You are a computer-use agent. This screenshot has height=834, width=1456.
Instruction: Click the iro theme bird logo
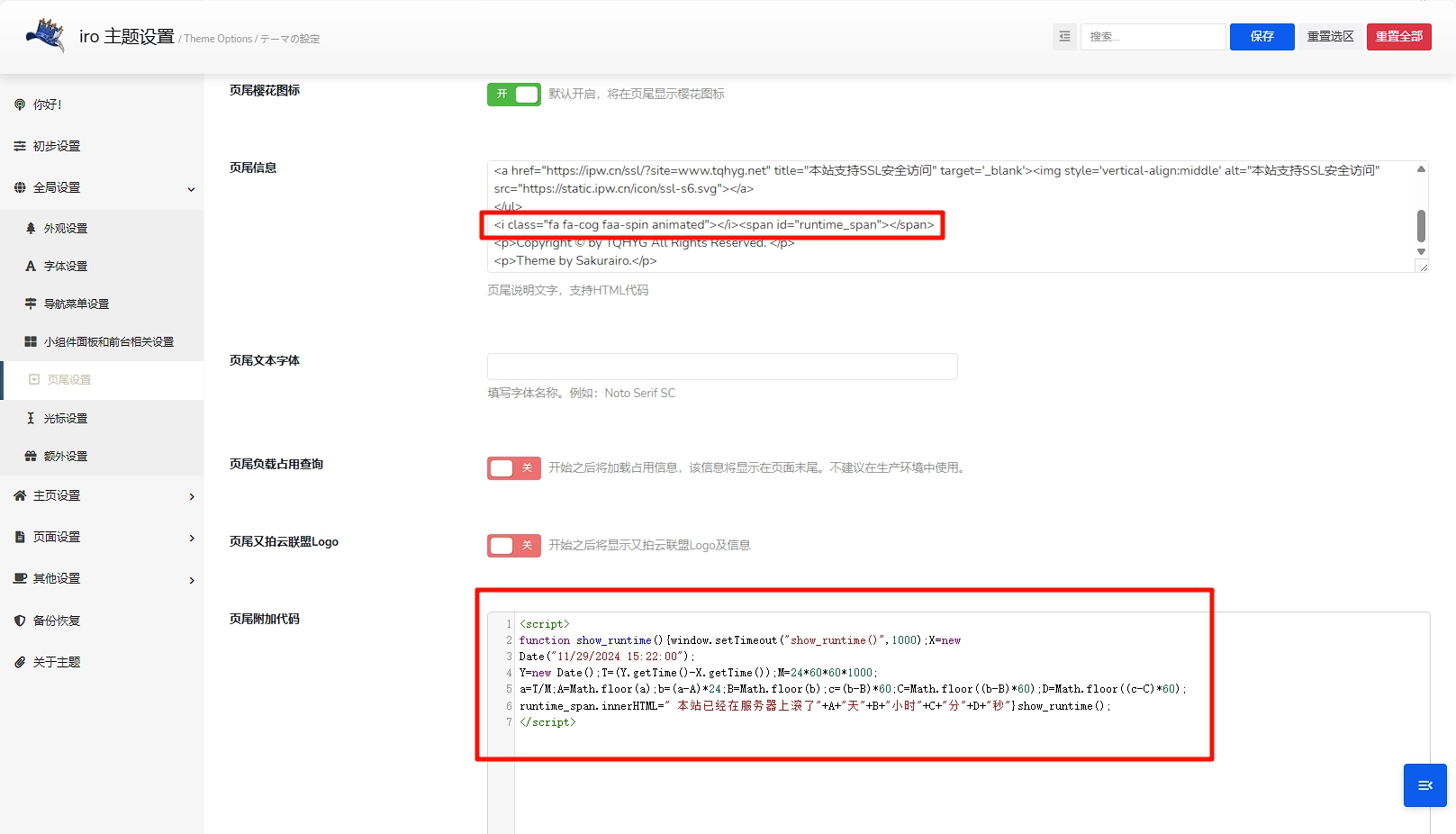pyautogui.click(x=46, y=35)
